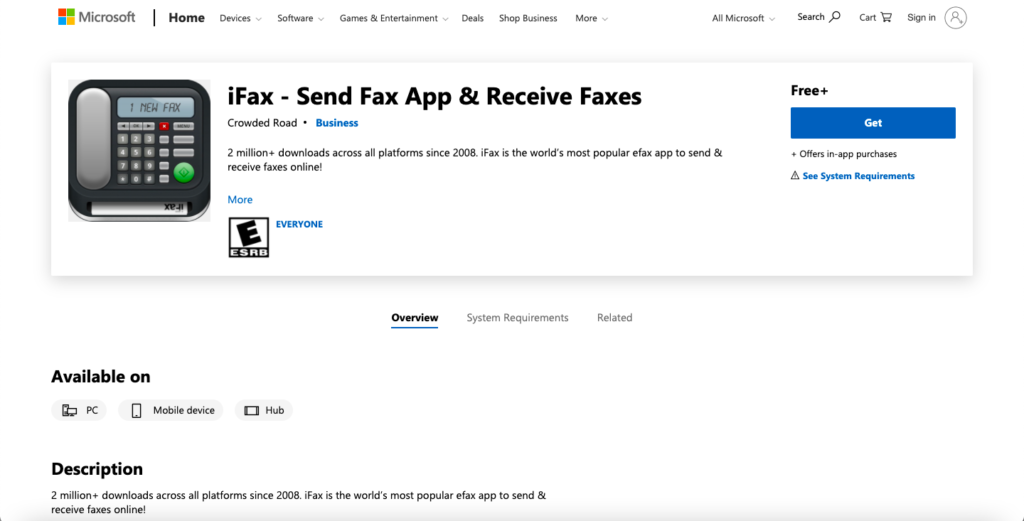The width and height of the screenshot is (1024, 521).
Task: Click the Offers in-app purchases text
Action: (x=843, y=154)
